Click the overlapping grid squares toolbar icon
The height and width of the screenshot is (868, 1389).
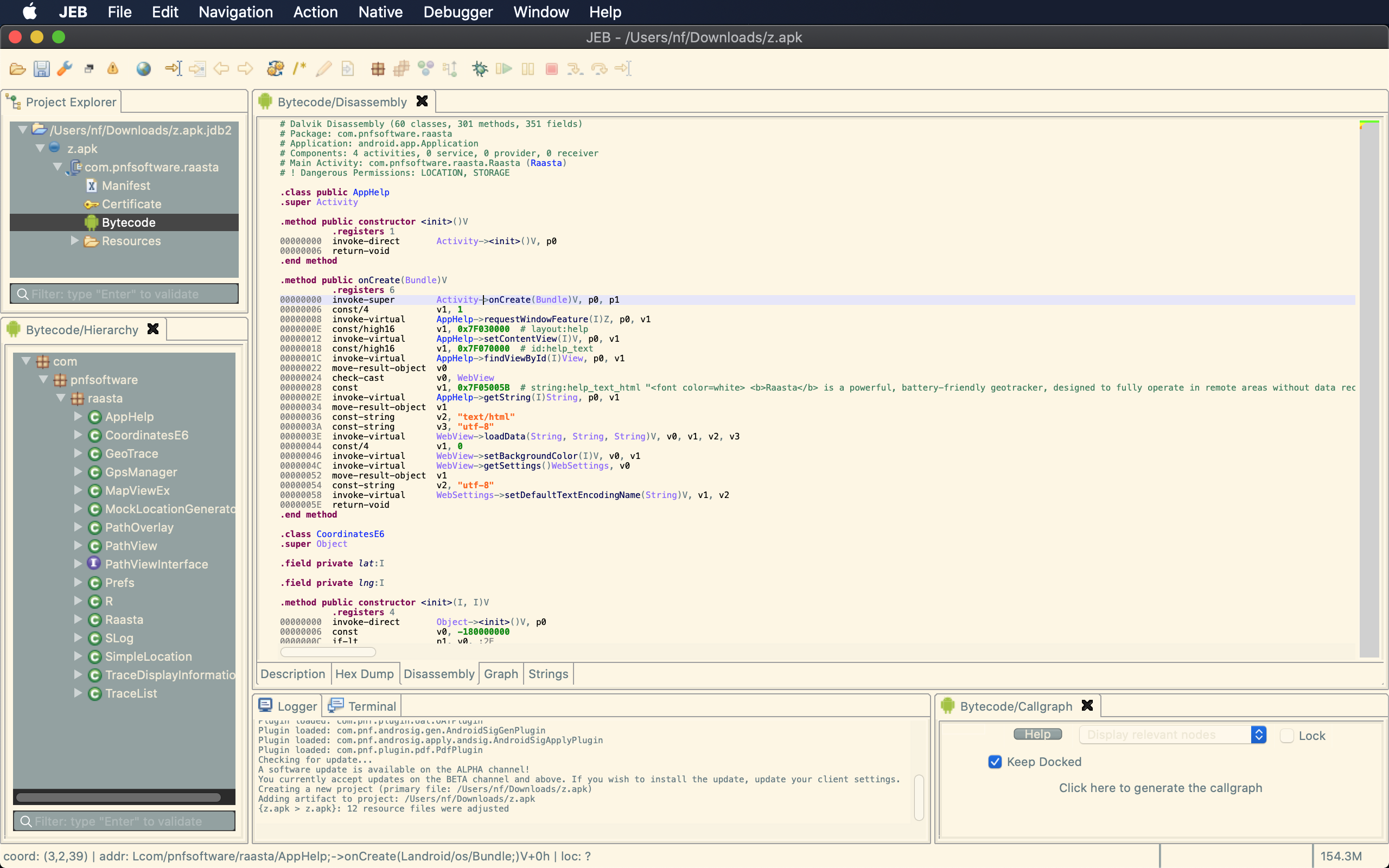tap(401, 69)
